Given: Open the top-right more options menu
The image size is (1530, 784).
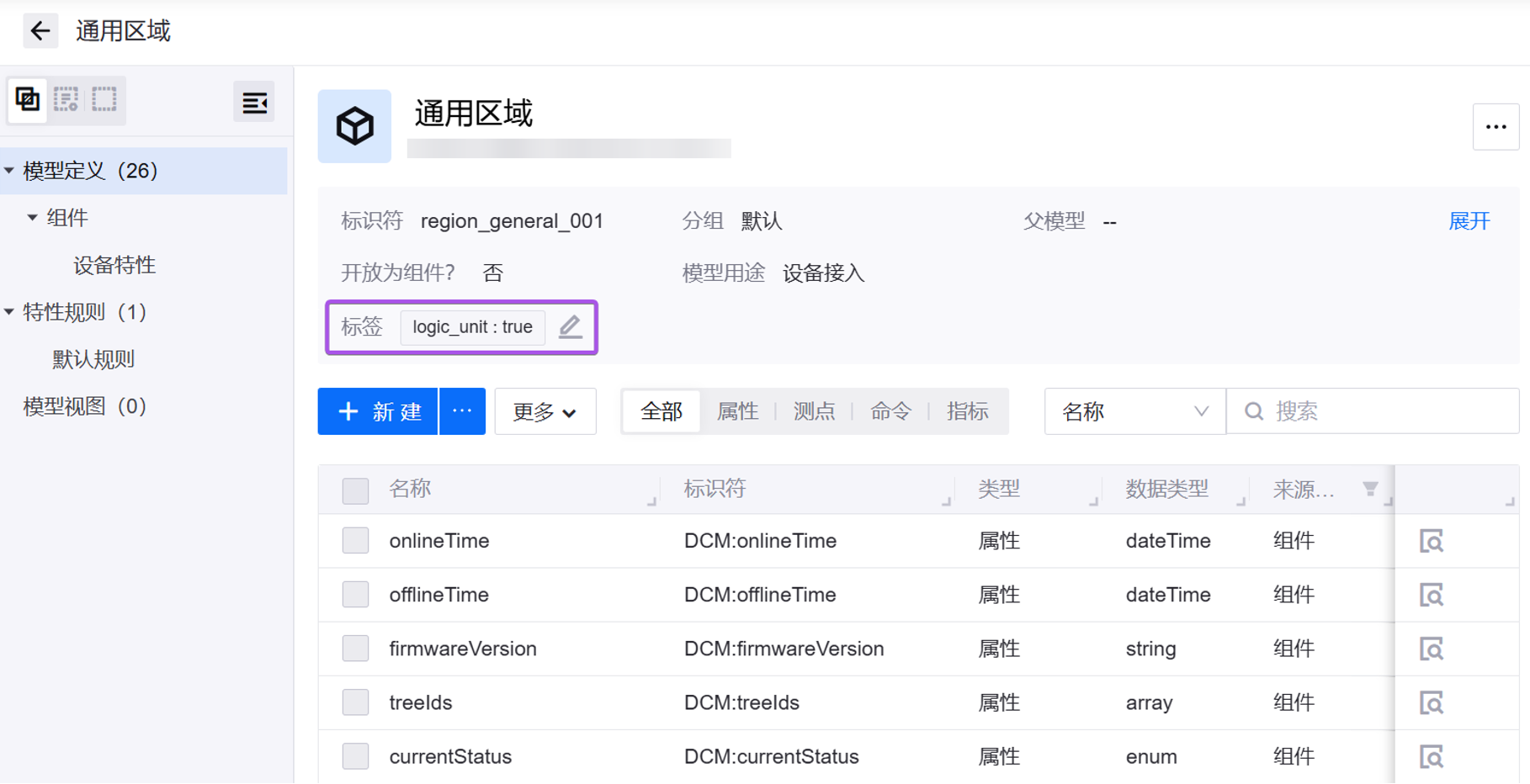Looking at the screenshot, I should [1495, 127].
